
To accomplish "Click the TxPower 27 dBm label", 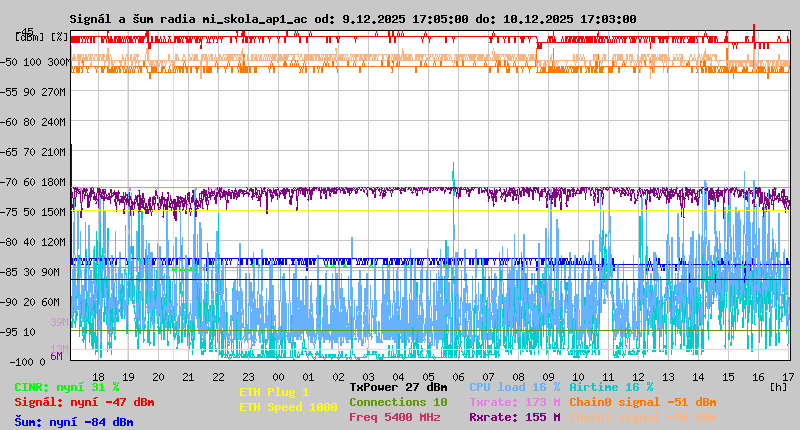I will point(398,387).
